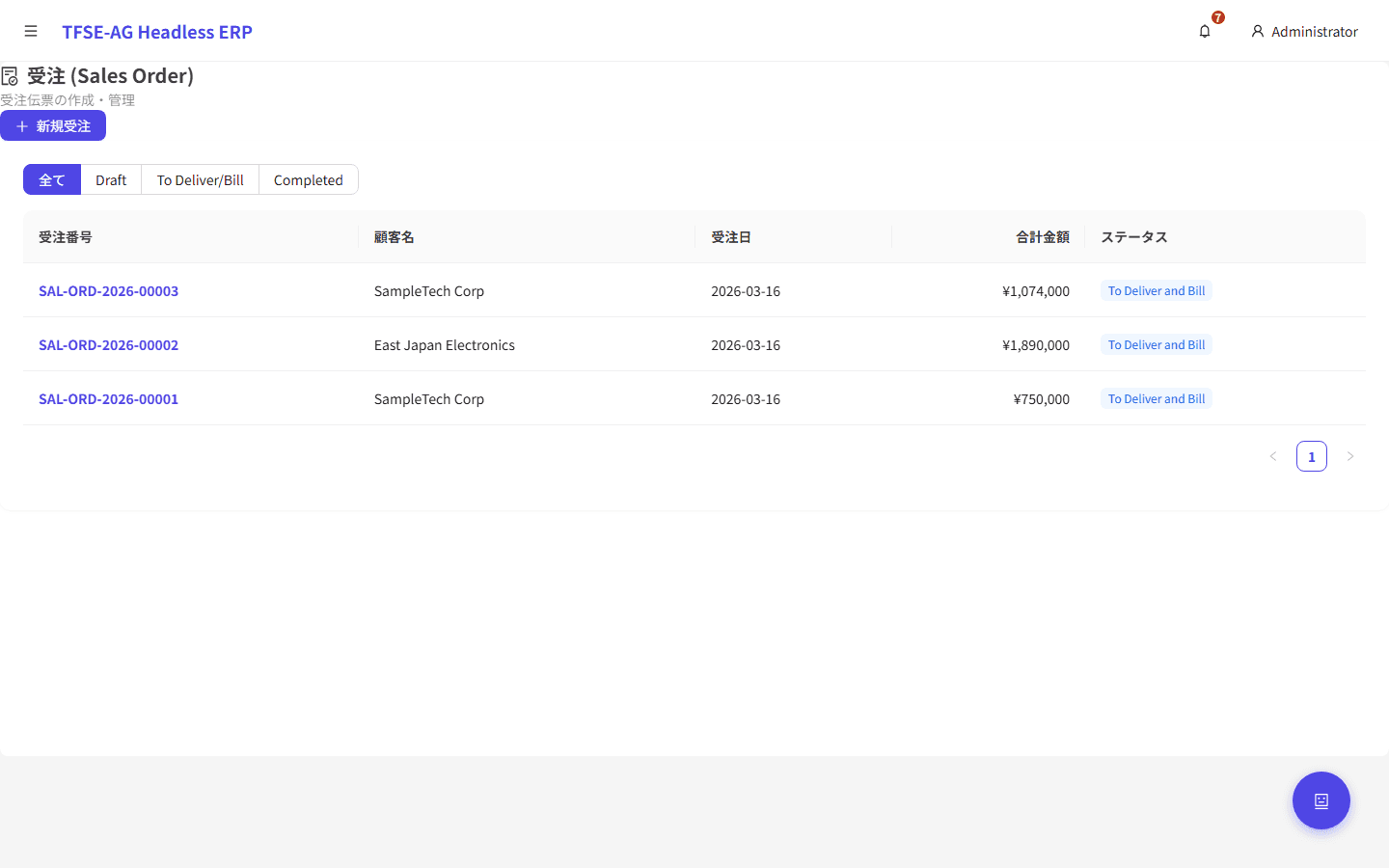Click the 受注番号 column header
Viewport: 1389px width, 868px height.
[x=66, y=237]
